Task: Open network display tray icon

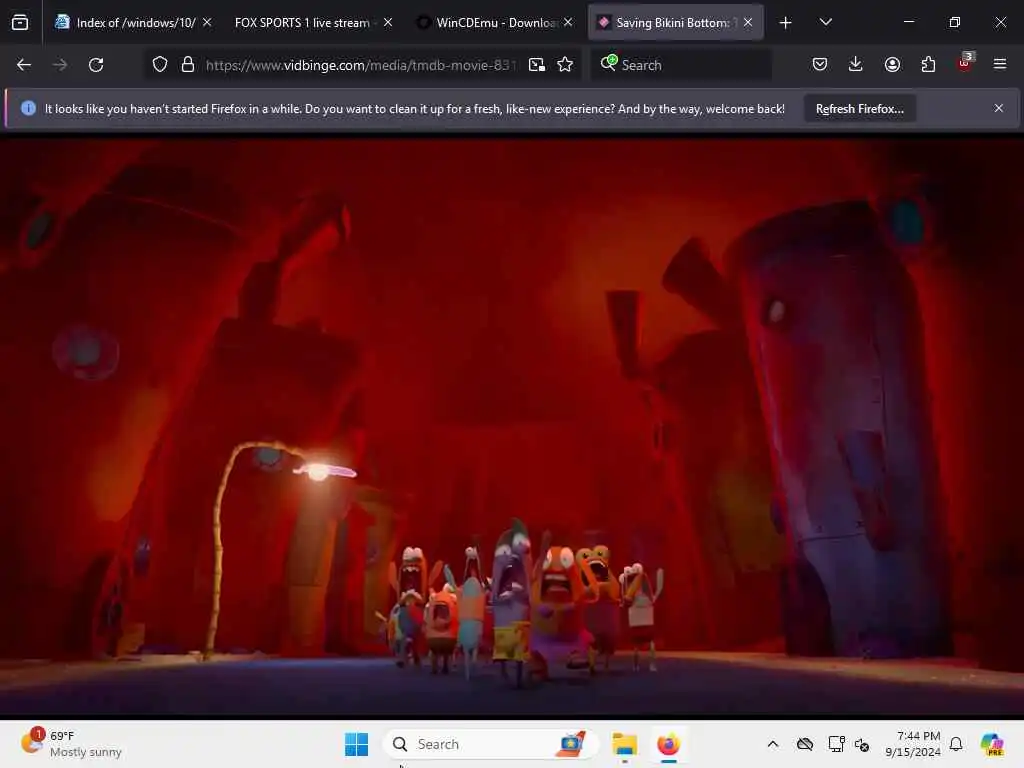Action: (x=836, y=744)
